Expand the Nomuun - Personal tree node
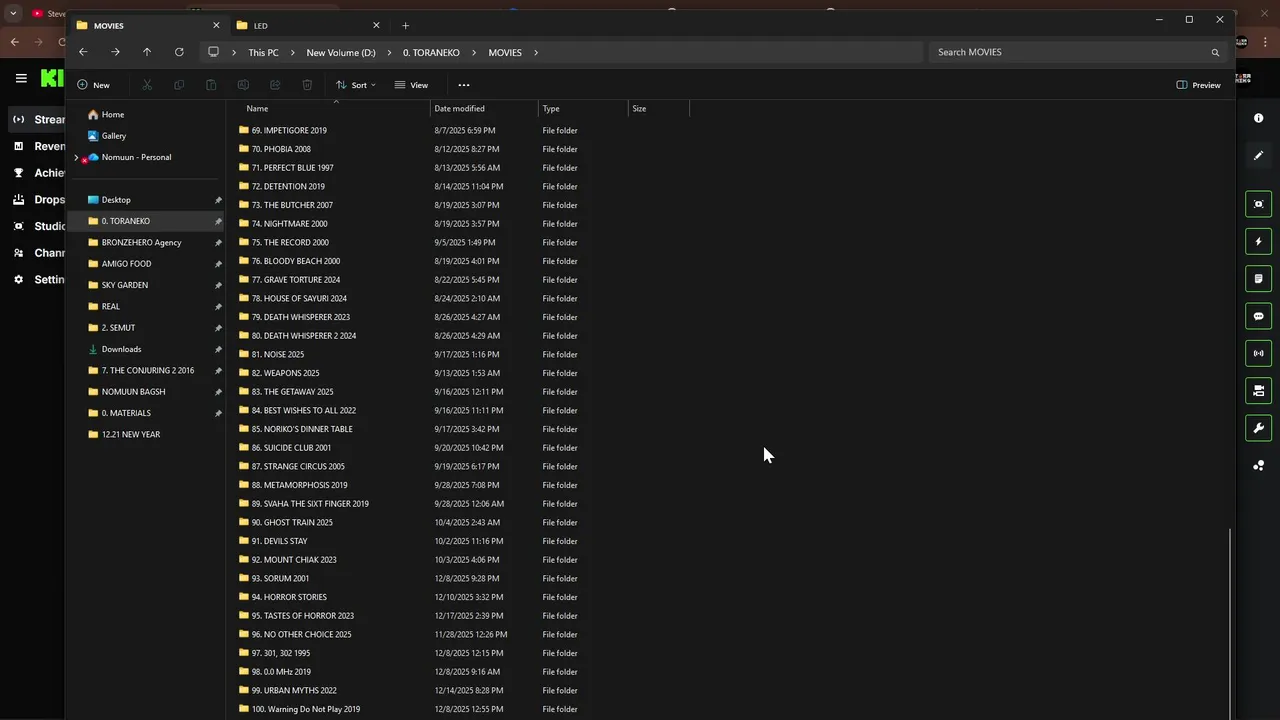The width and height of the screenshot is (1280, 720). (x=76, y=157)
